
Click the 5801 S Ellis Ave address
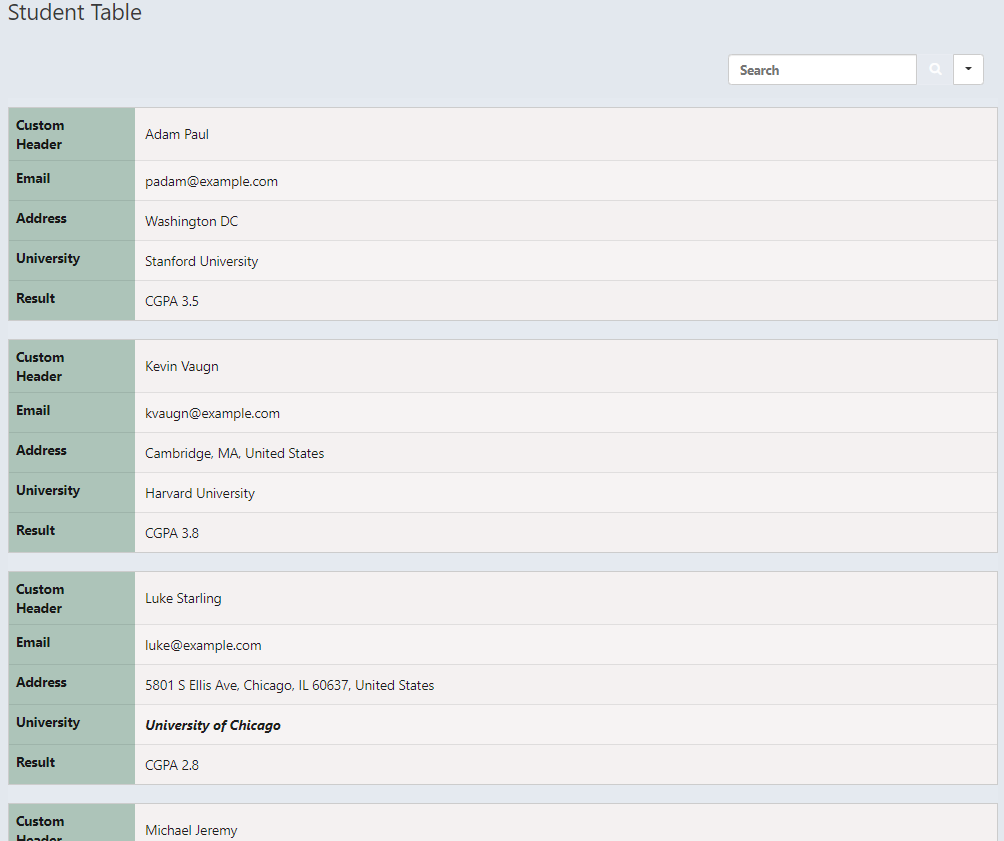289,685
